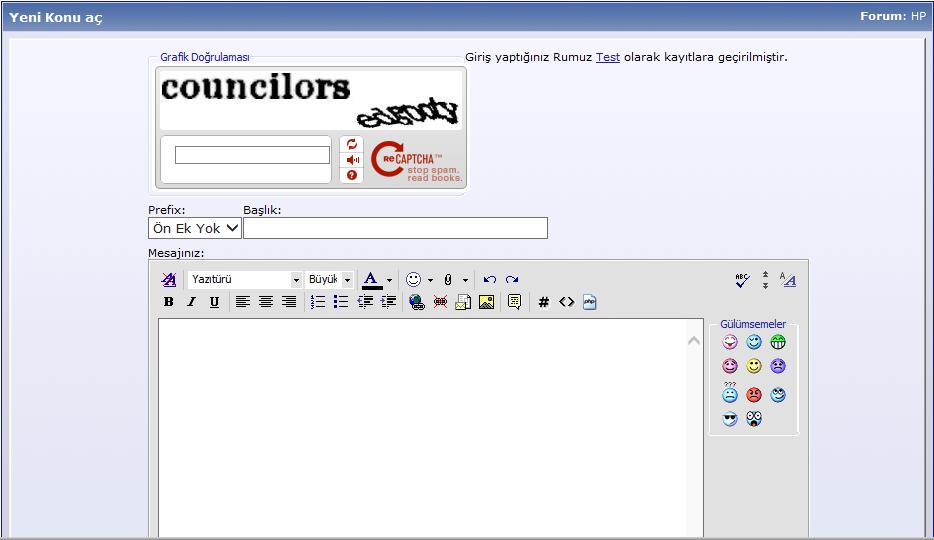This screenshot has width=934, height=540.
Task: Switch editor mode with the A/A icon
Action: pyautogui.click(x=787, y=279)
